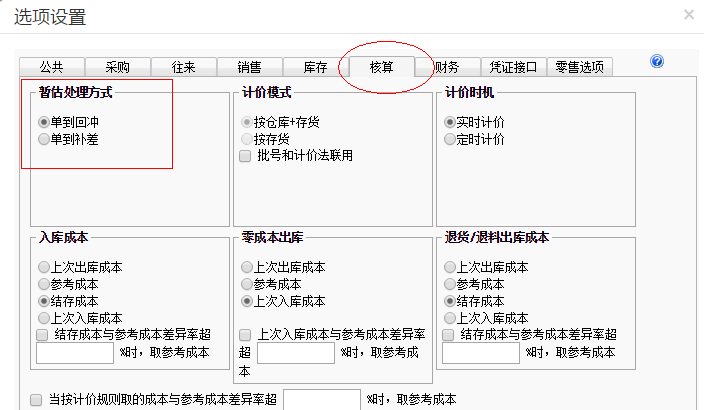Choose 上次入库成本 under 退货/退料出库成本

tap(450, 318)
